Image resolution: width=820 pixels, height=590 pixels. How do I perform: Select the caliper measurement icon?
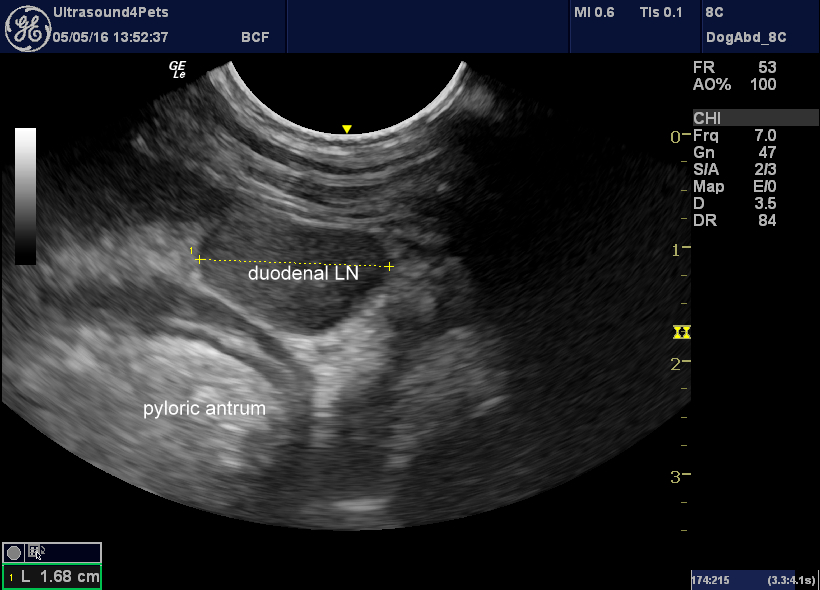coord(33,551)
